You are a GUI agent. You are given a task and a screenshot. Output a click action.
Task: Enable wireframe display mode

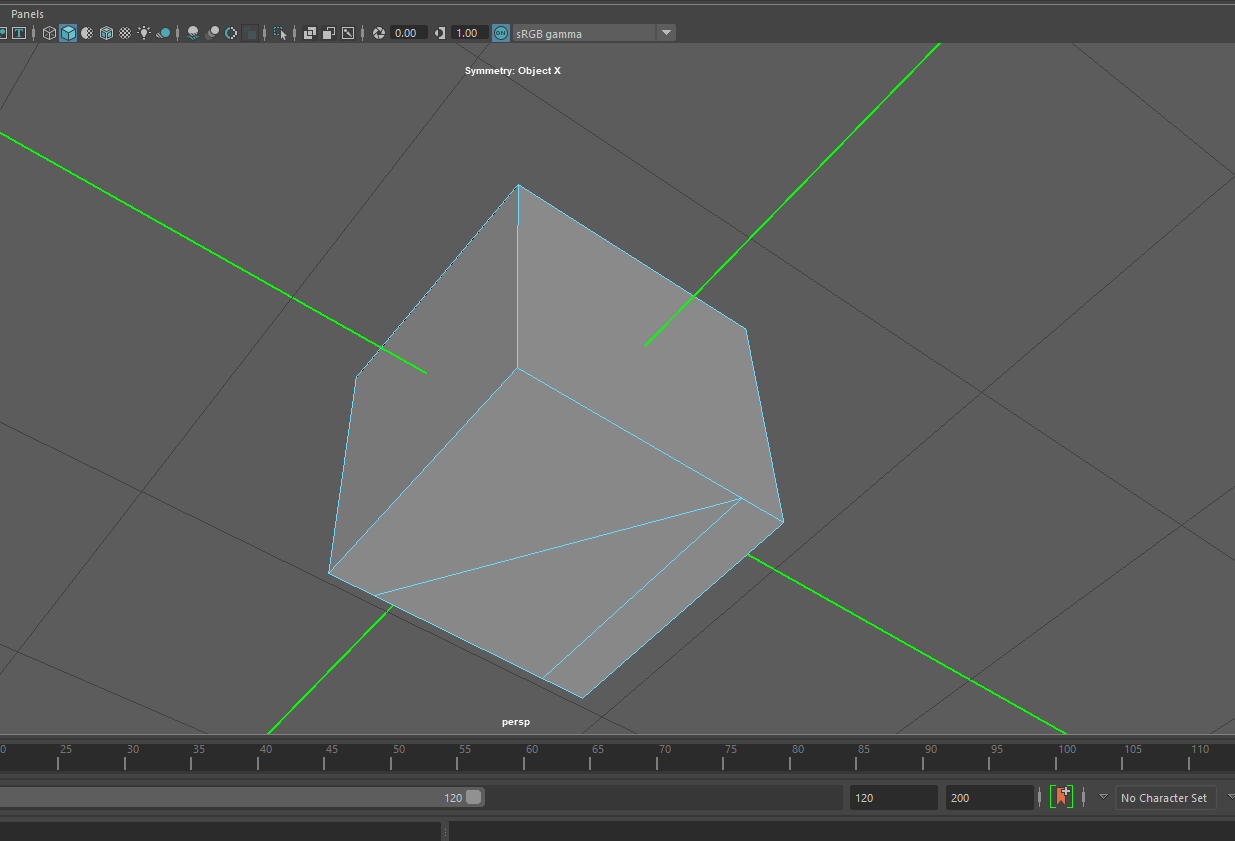[49, 33]
